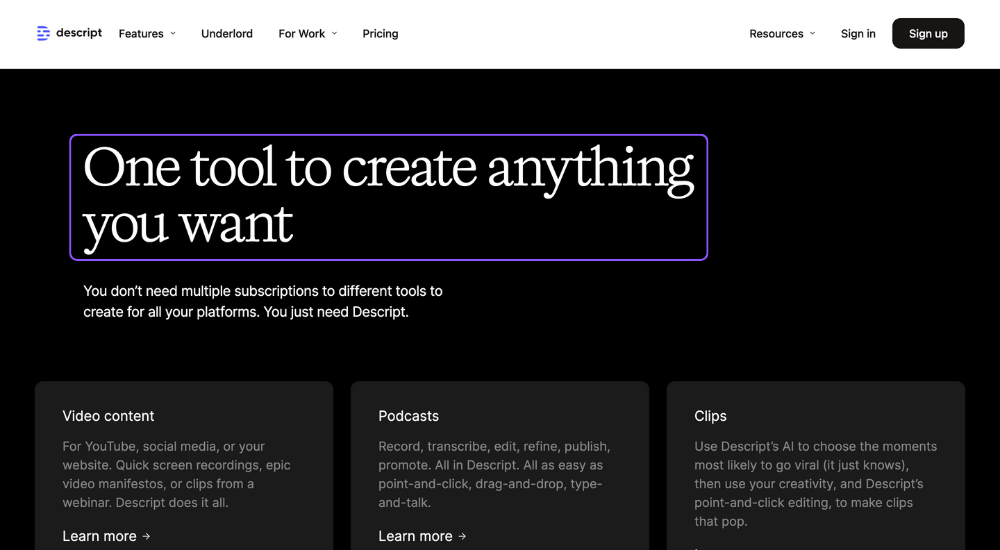Click the Clips card title
This screenshot has width=1000, height=550.
[x=710, y=416]
